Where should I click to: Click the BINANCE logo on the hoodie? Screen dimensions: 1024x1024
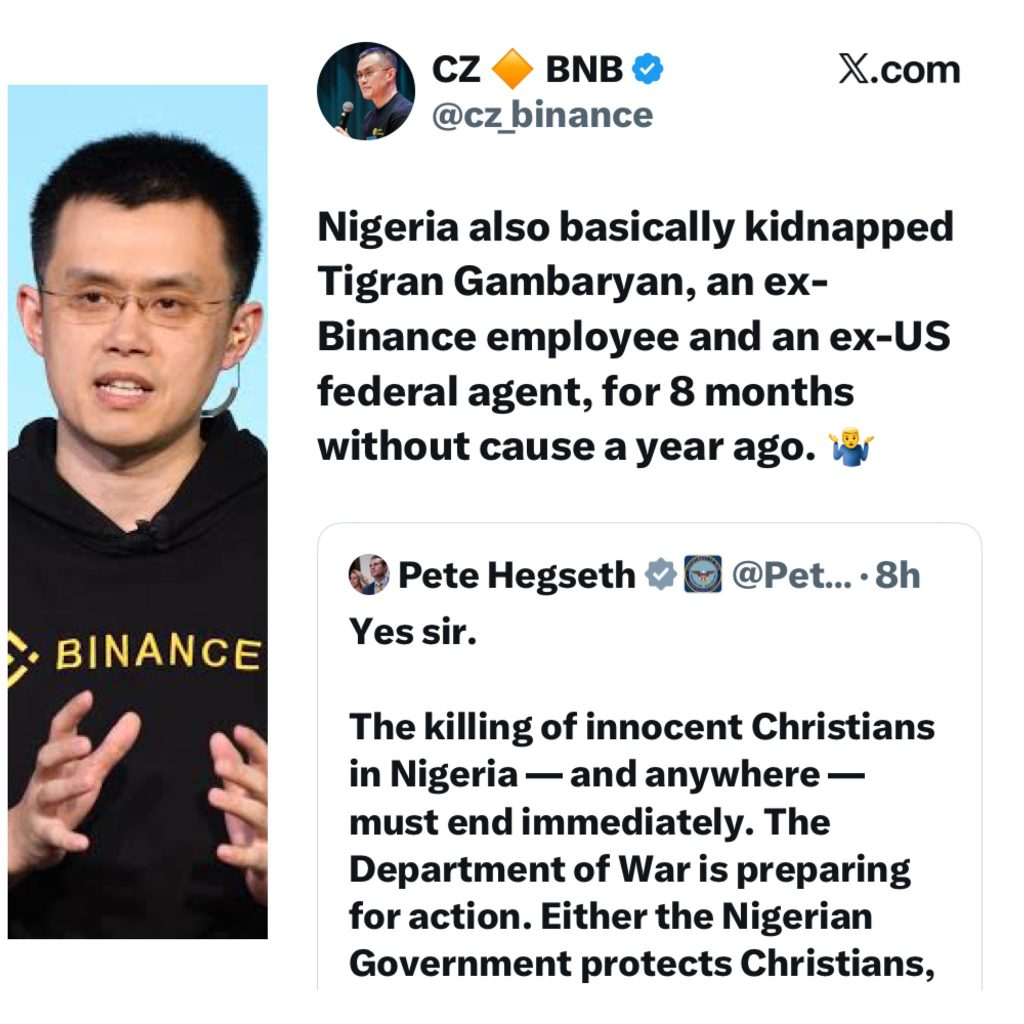point(134,653)
